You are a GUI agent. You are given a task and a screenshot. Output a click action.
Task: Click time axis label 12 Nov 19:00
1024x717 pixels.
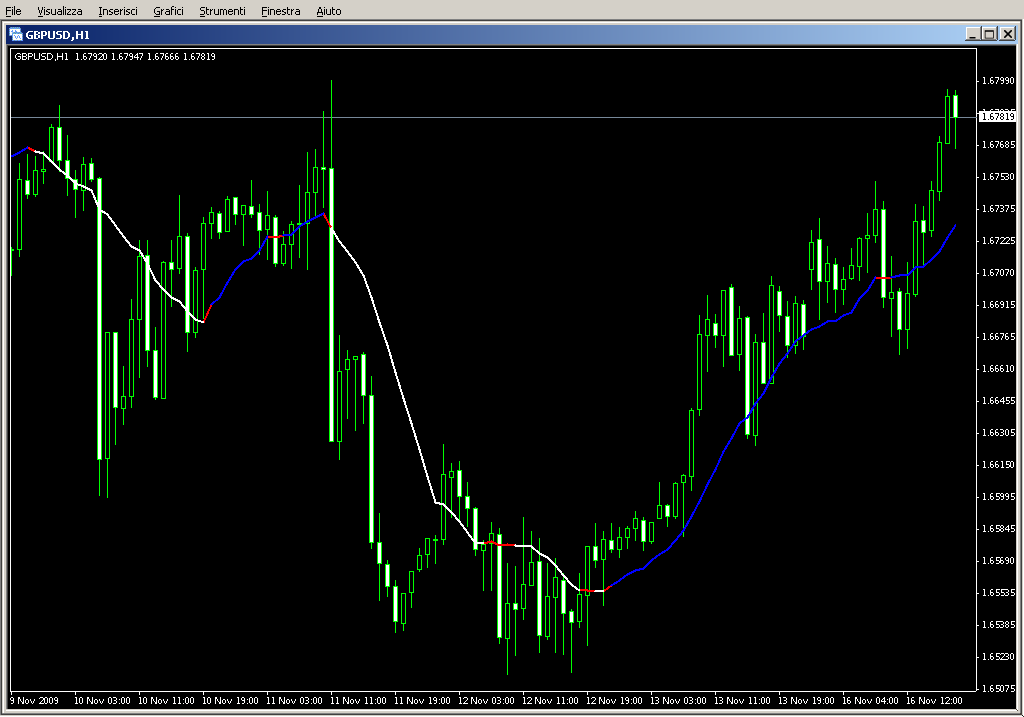[x=614, y=701]
